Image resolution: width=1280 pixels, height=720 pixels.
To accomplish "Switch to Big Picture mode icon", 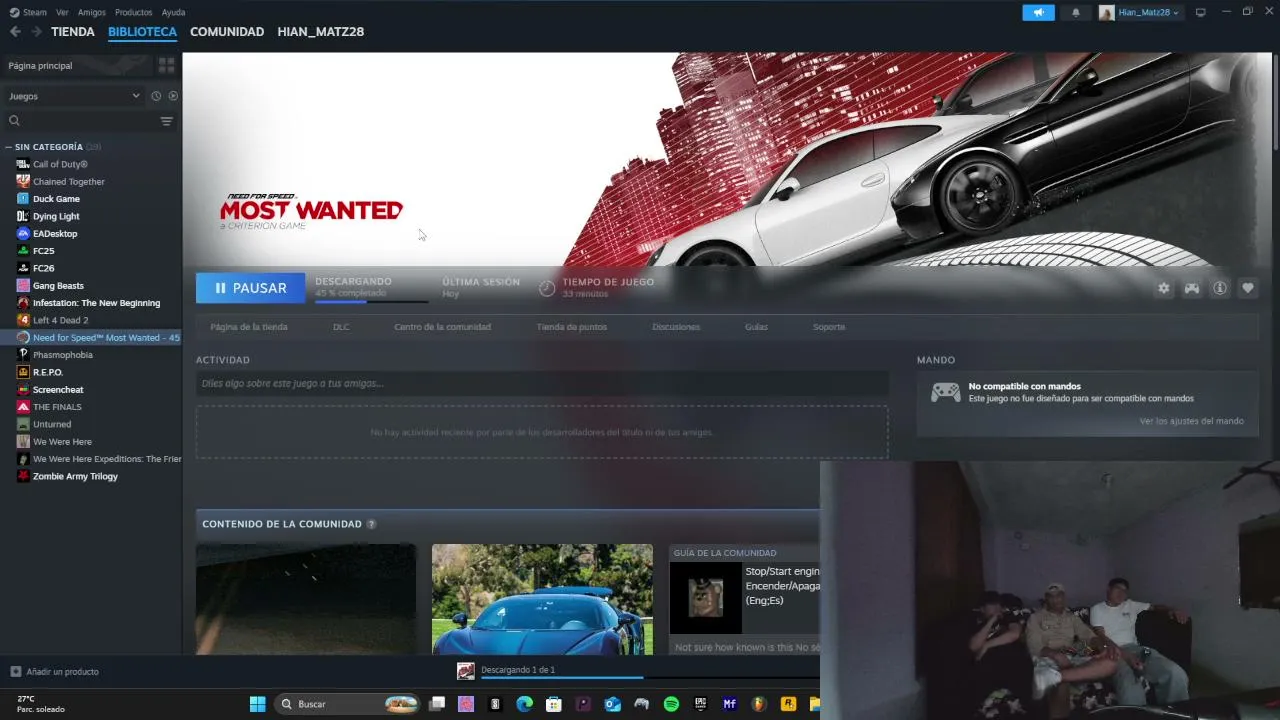I will [1201, 12].
